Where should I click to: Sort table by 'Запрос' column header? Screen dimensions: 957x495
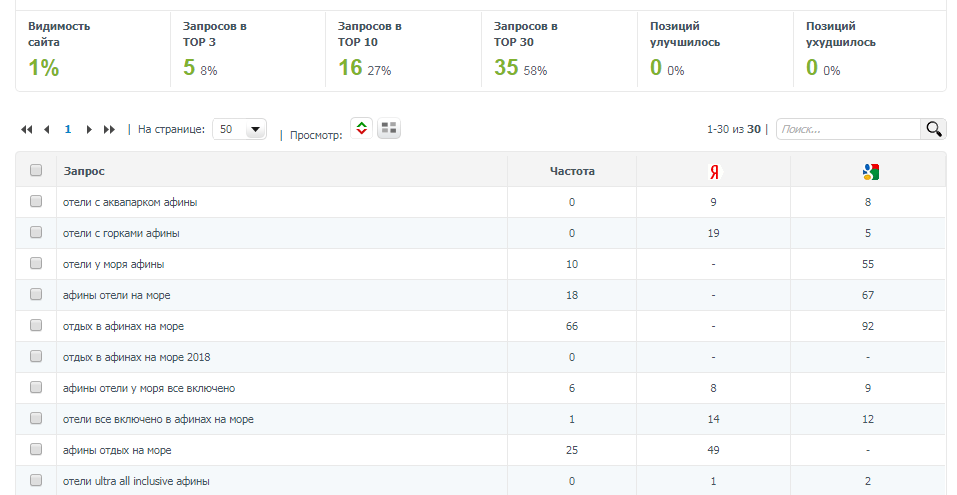[x=84, y=171]
